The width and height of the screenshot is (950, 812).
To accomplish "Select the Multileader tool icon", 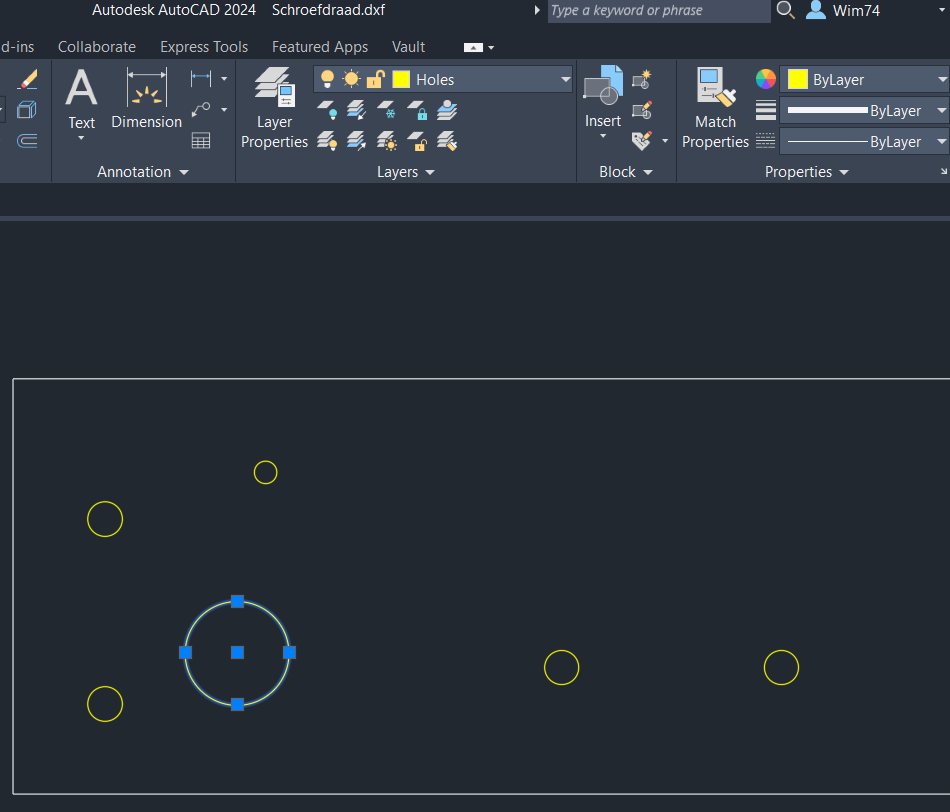I will click(x=201, y=110).
